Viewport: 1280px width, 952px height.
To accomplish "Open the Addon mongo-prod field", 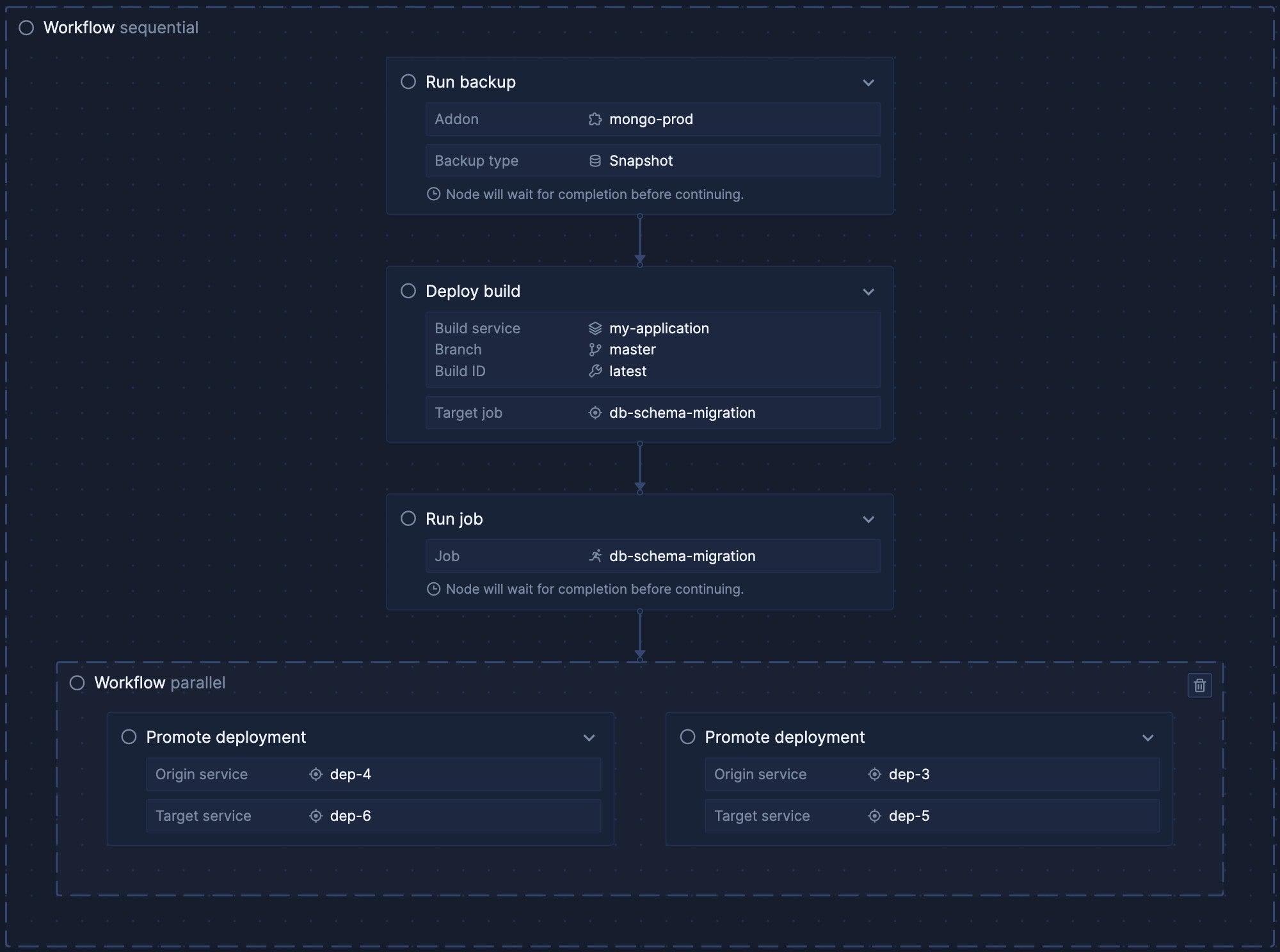I will click(653, 119).
